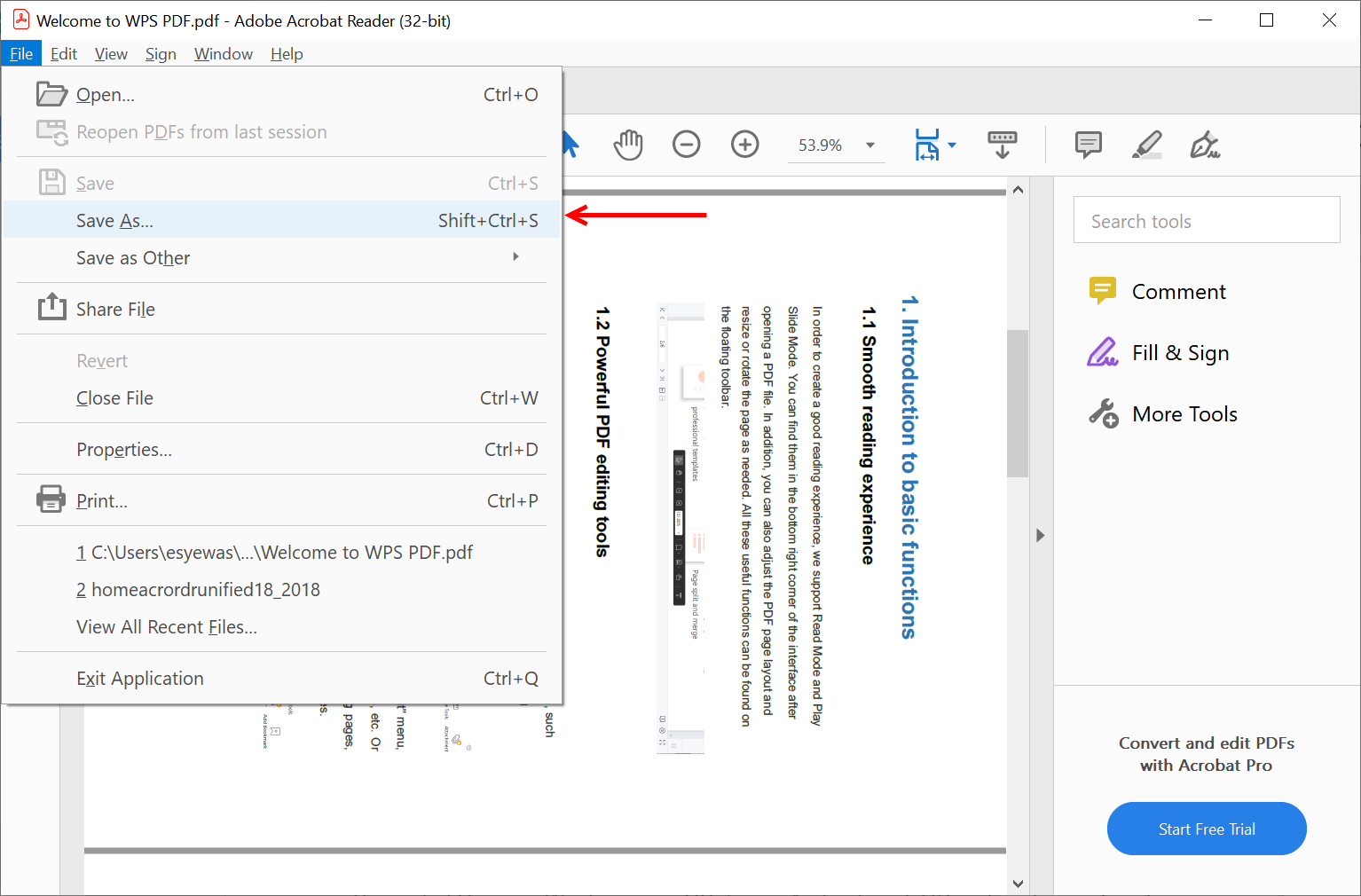Click Start Free Trial for Acrobat Pro
The width and height of the screenshot is (1361, 896).
click(x=1207, y=829)
